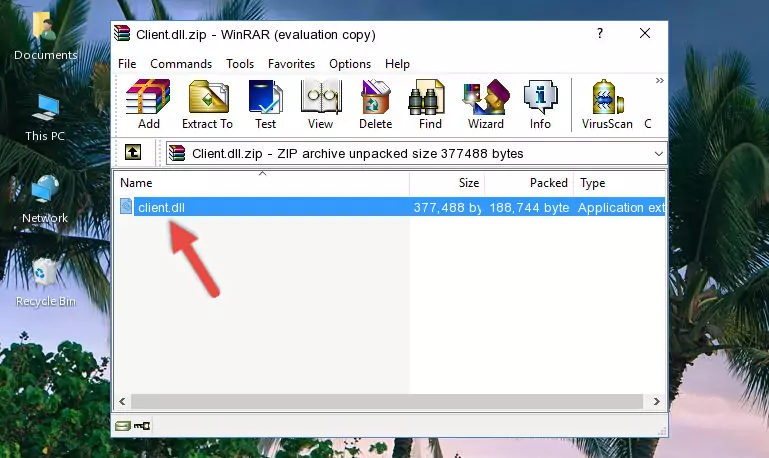The height and width of the screenshot is (458, 769).
Task: Select the This PC desktop icon
Action: [45, 118]
